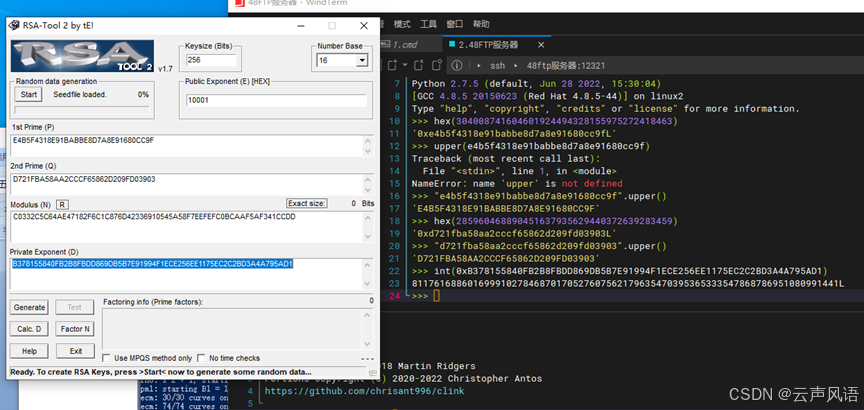Open the github.com/chrisant996/clink link
864x410 pixels.
pos(364,391)
